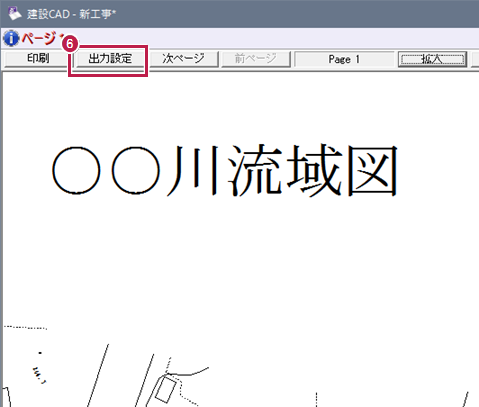Viewport: 479px width, 407px height.
Task: Click the red numbered 6 step badge
Action: [70, 44]
